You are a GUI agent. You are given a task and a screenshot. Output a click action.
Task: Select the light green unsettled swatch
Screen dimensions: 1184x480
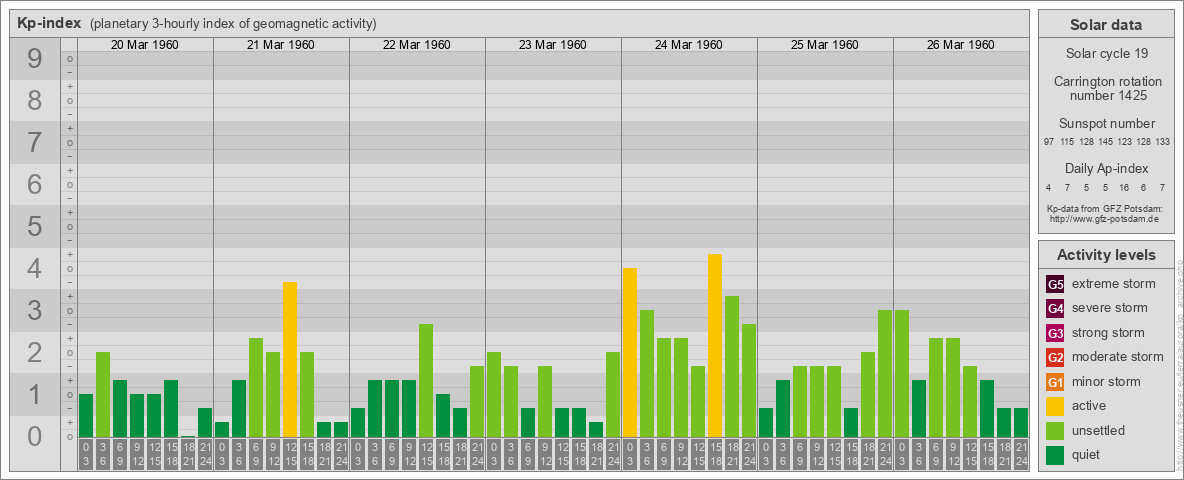point(1055,430)
